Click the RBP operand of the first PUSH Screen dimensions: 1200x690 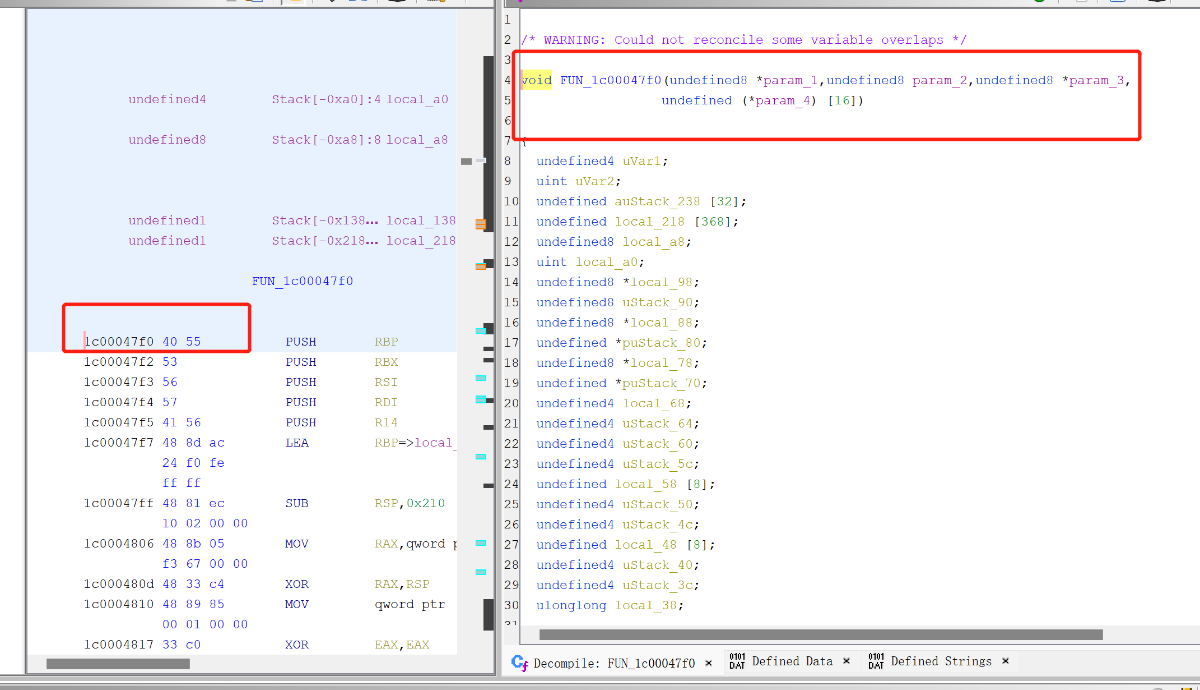[386, 342]
